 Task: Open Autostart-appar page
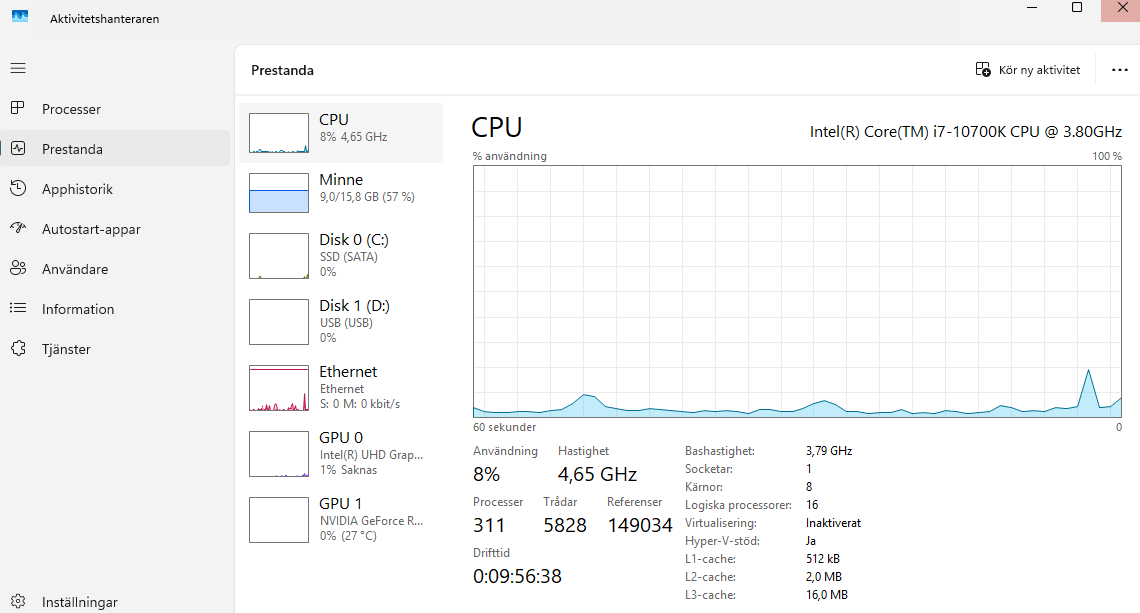pos(115,229)
